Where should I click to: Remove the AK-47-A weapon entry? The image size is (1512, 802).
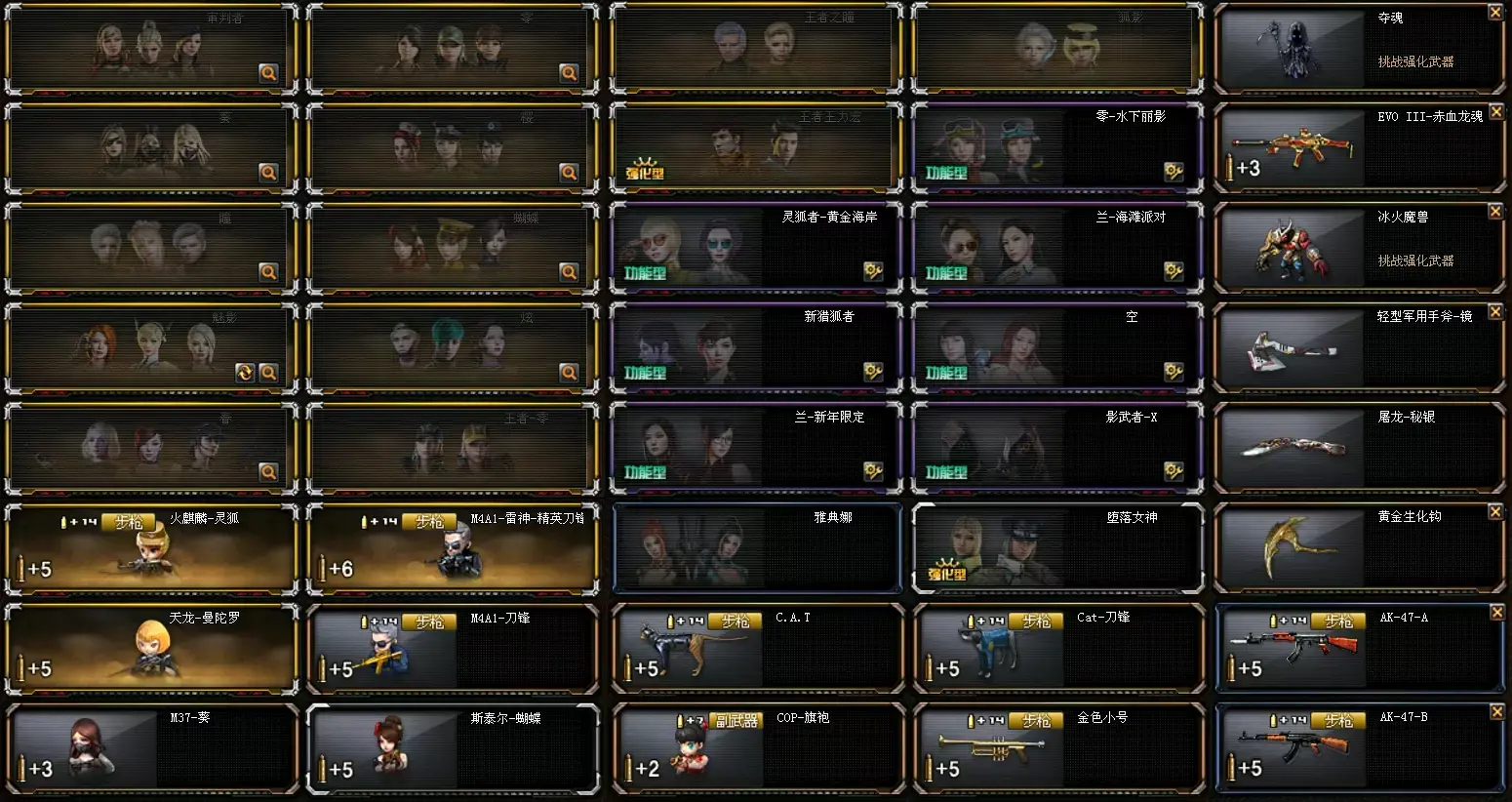pyautogui.click(x=1496, y=612)
